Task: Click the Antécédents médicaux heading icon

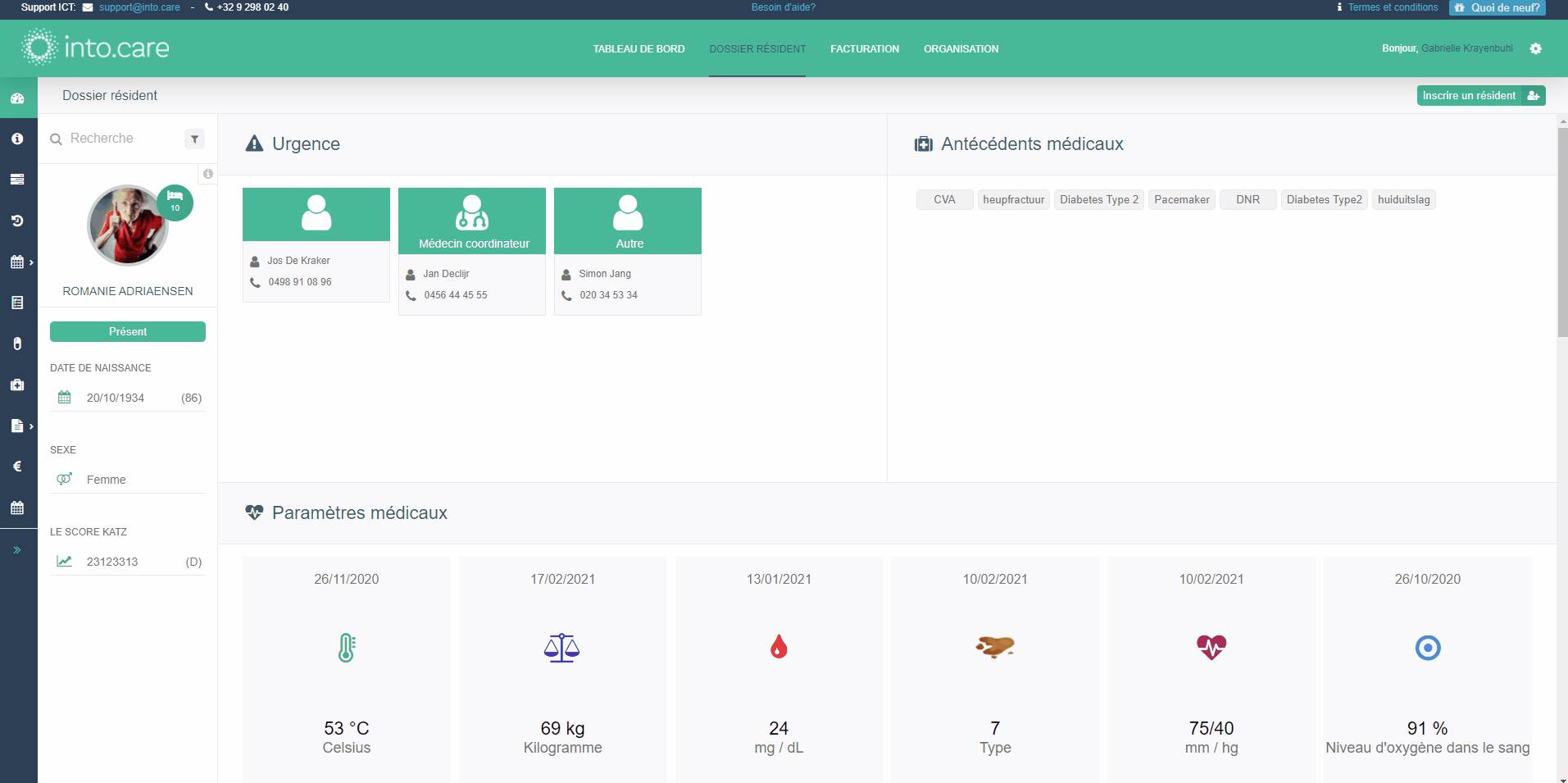Action: [x=924, y=144]
